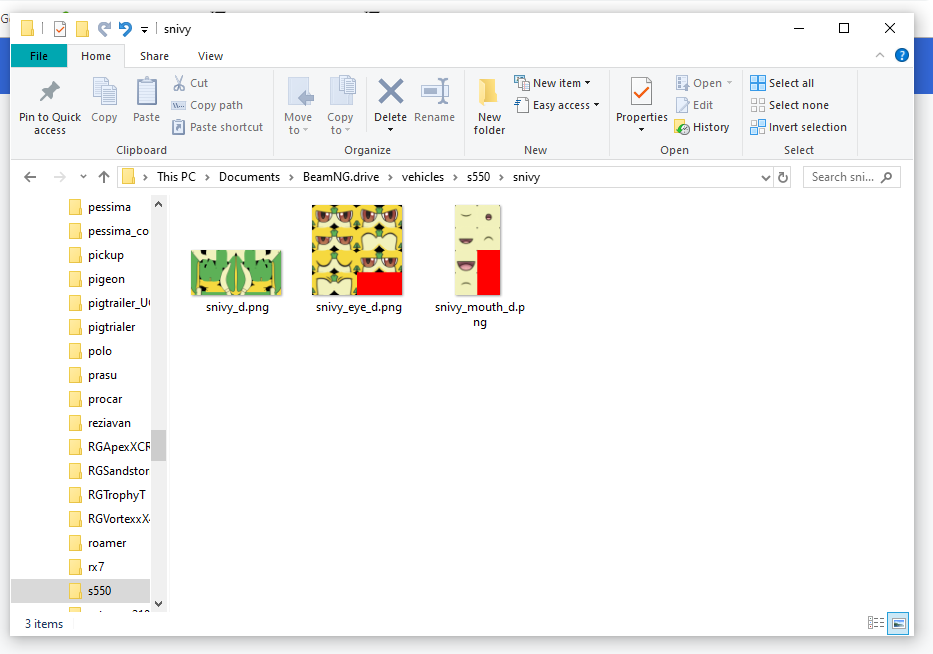This screenshot has height=654, width=933.
Task: Click the Open command in ribbon
Action: [x=703, y=83]
